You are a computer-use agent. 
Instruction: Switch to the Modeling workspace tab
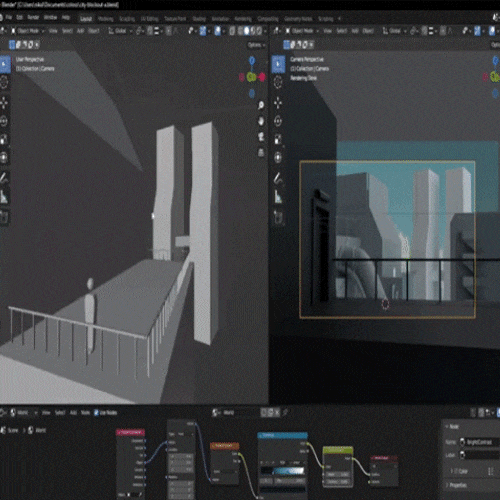click(105, 19)
